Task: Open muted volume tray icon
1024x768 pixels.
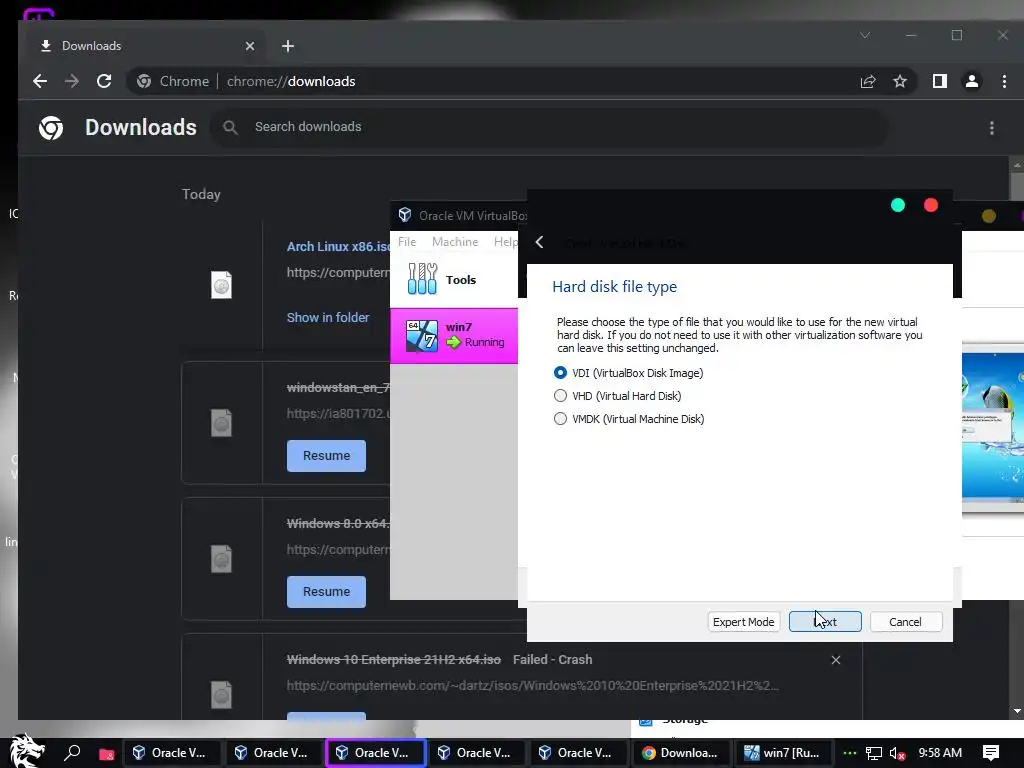Action: click(x=897, y=753)
